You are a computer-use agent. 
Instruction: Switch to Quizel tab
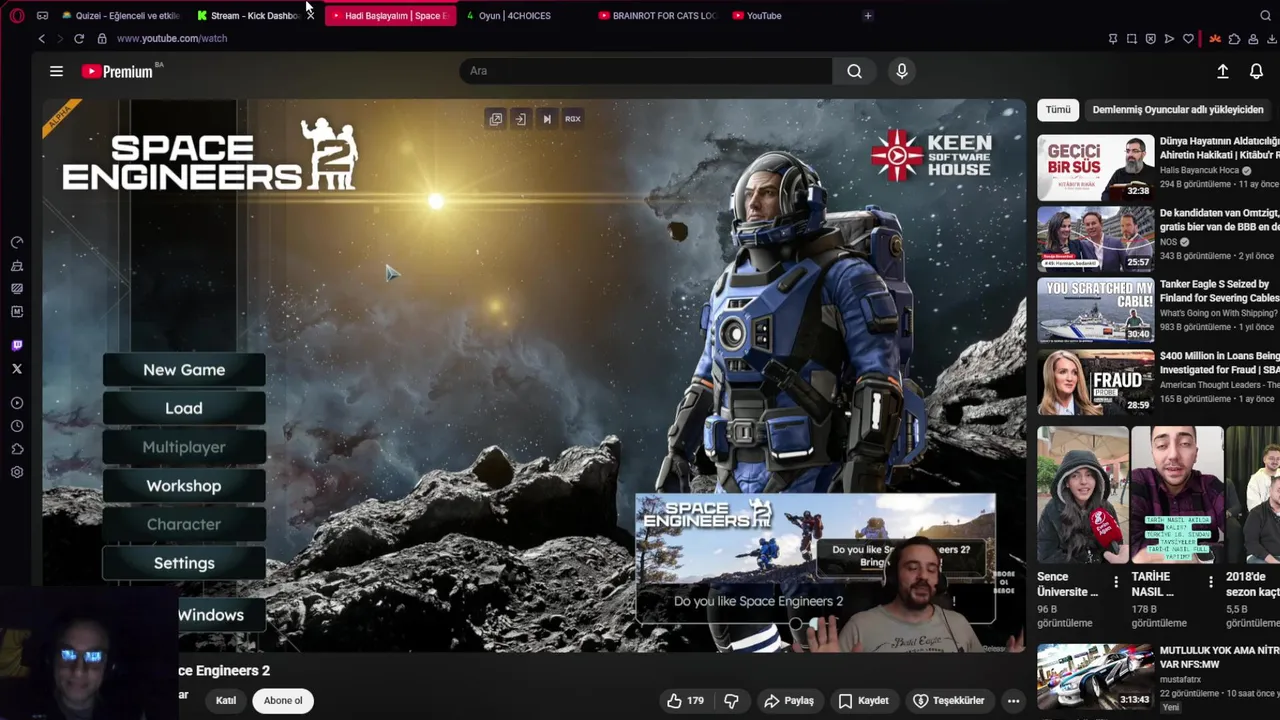click(120, 16)
